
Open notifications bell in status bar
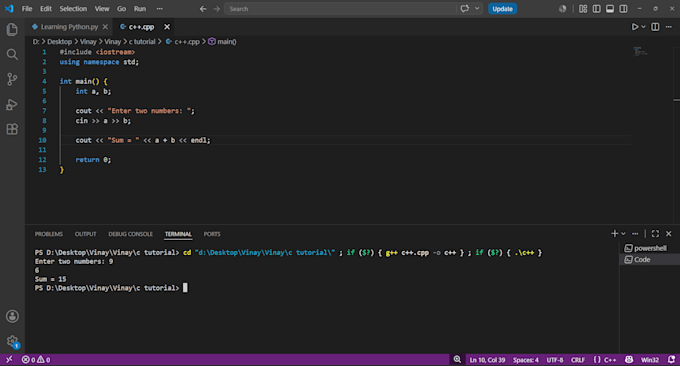671,359
